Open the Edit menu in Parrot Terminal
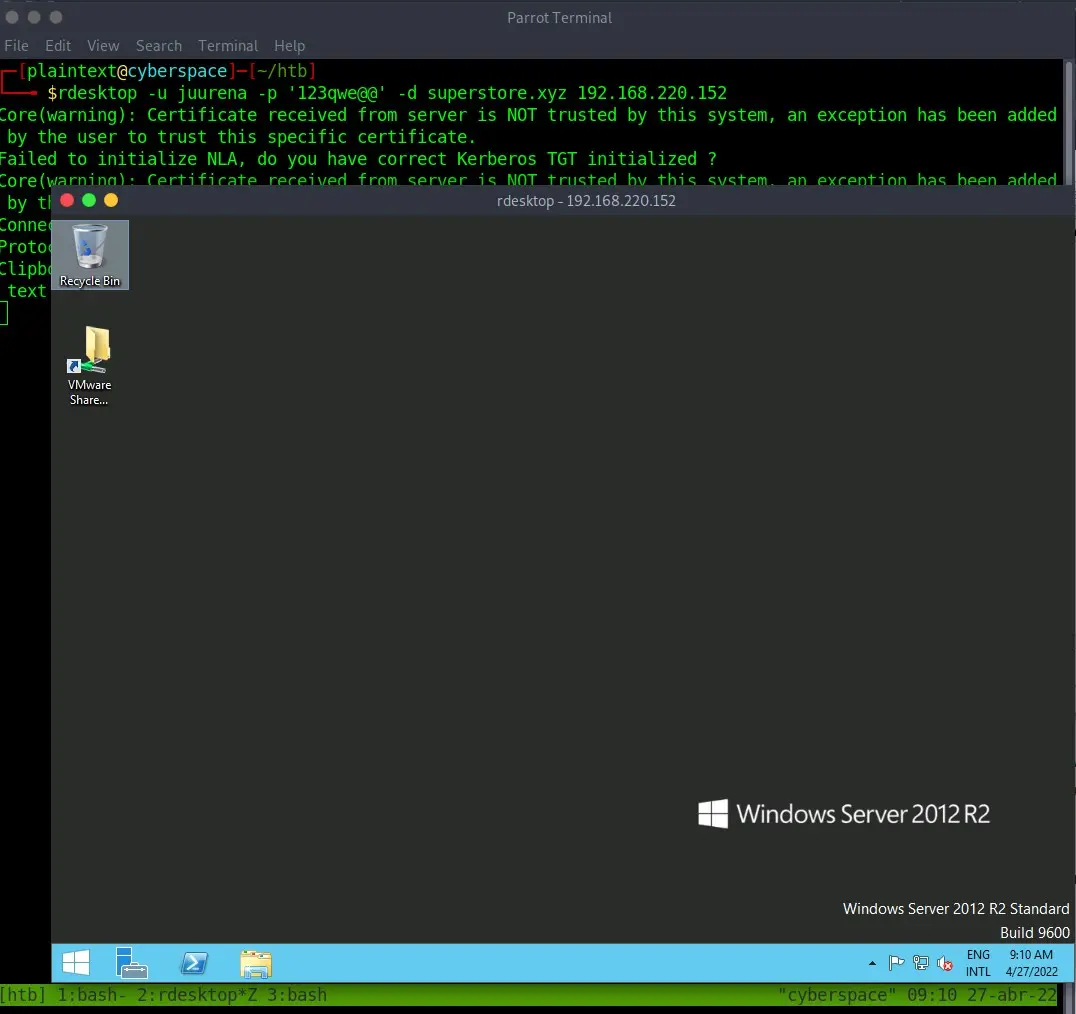Image resolution: width=1076 pixels, height=1014 pixels. (58, 46)
